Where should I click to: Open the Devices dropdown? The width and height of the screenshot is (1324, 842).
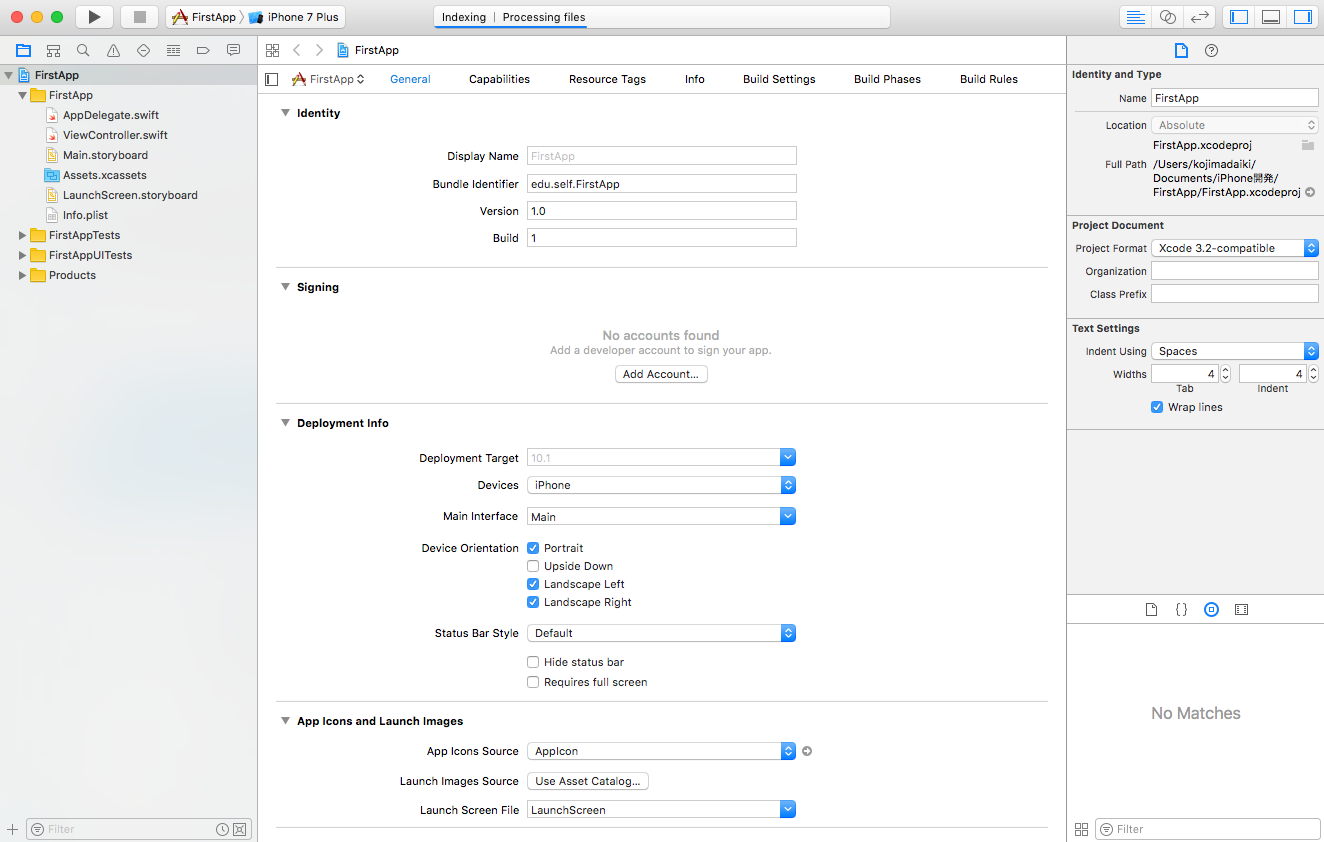[x=661, y=485]
